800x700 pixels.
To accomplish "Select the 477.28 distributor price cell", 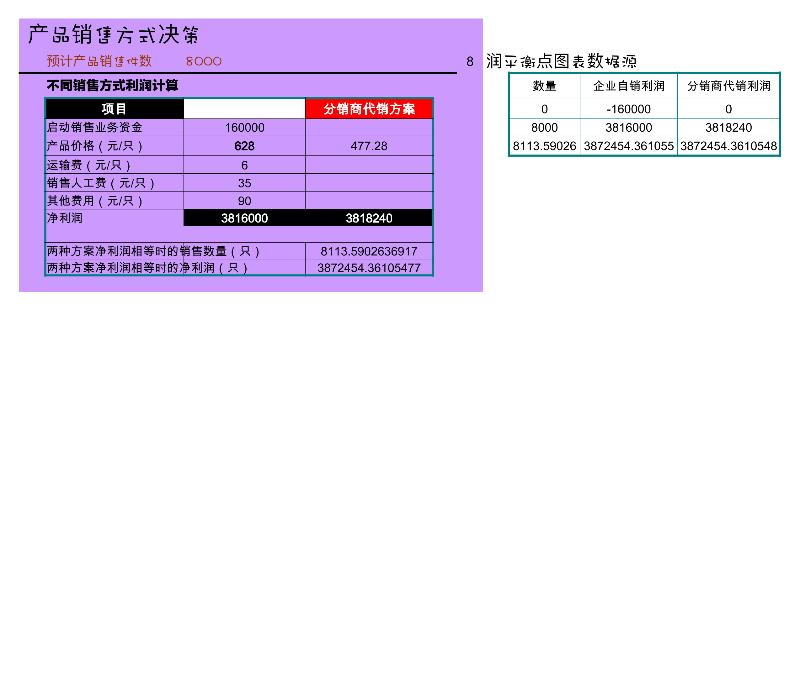I will 369,146.
